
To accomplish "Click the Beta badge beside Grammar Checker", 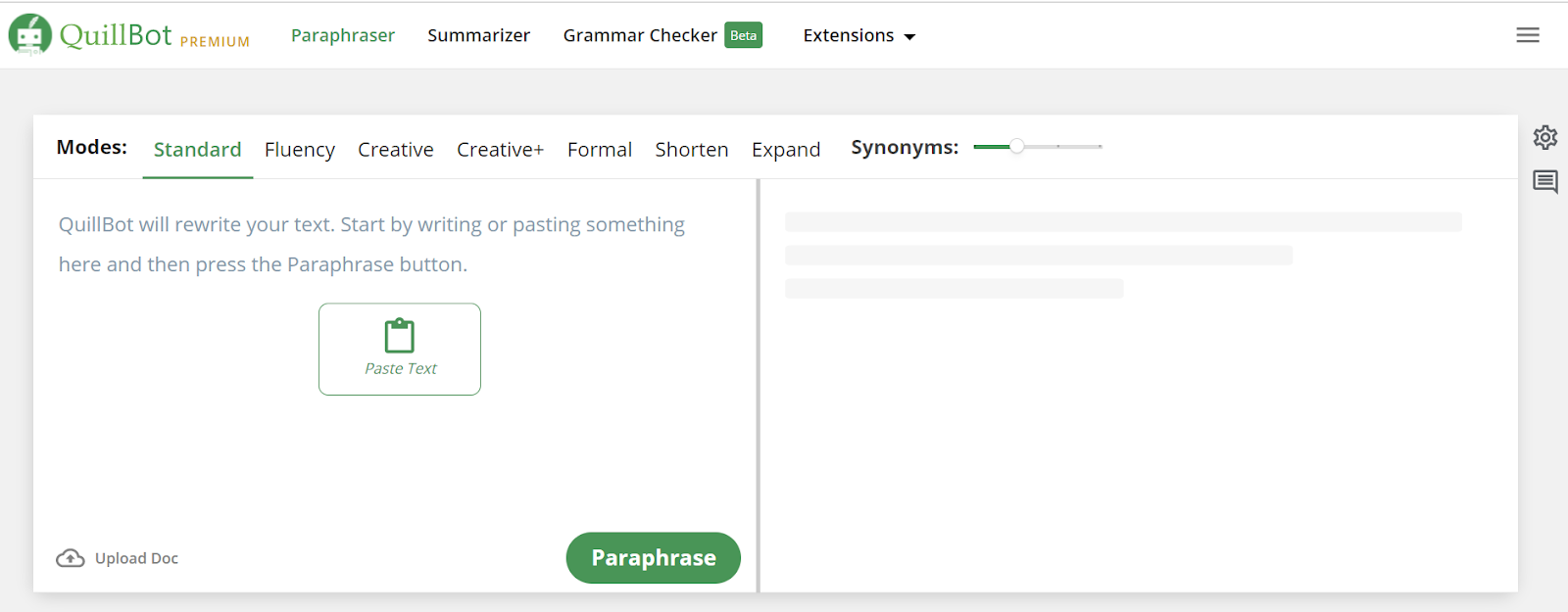I will [x=744, y=35].
